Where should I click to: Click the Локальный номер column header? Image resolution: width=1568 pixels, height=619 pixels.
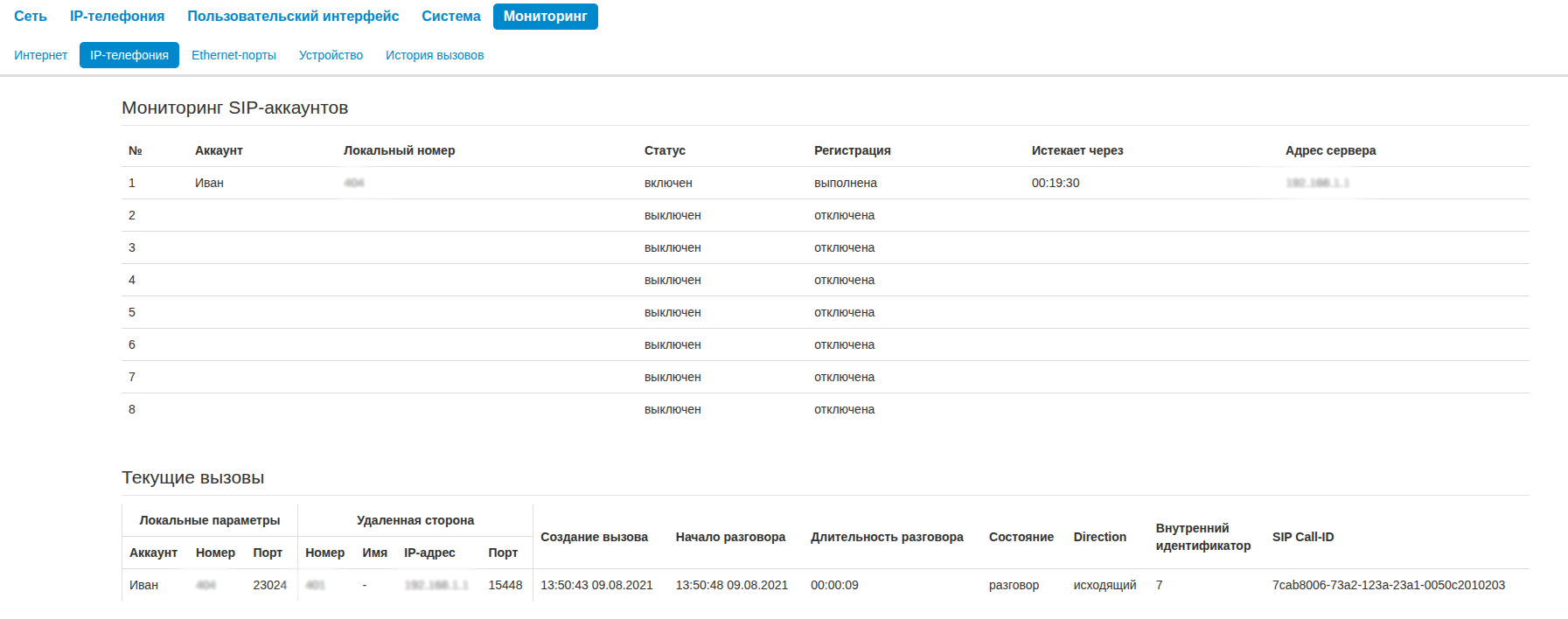point(399,150)
